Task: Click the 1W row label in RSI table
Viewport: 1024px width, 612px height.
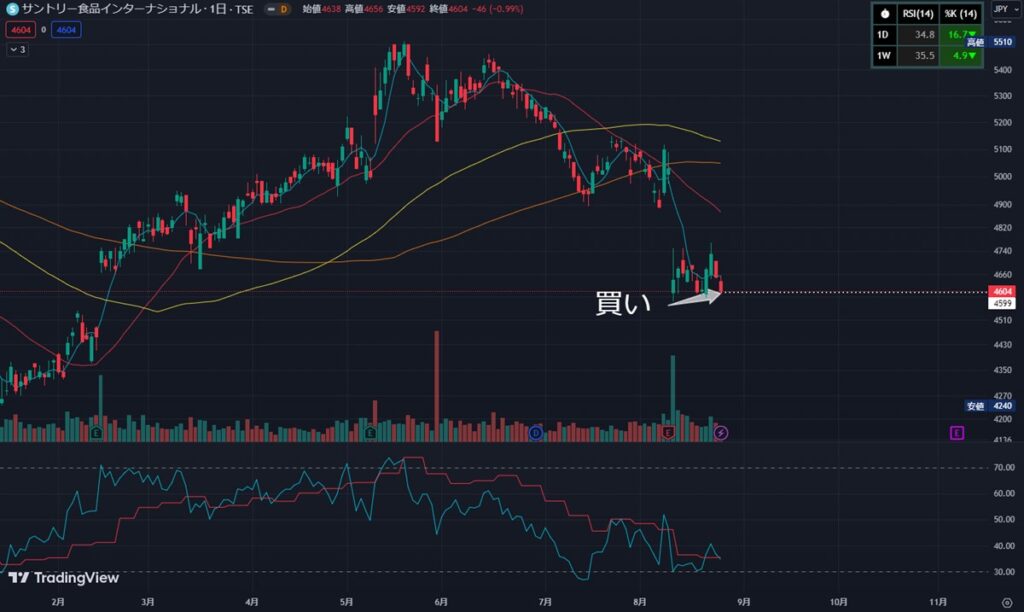Action: (x=884, y=56)
